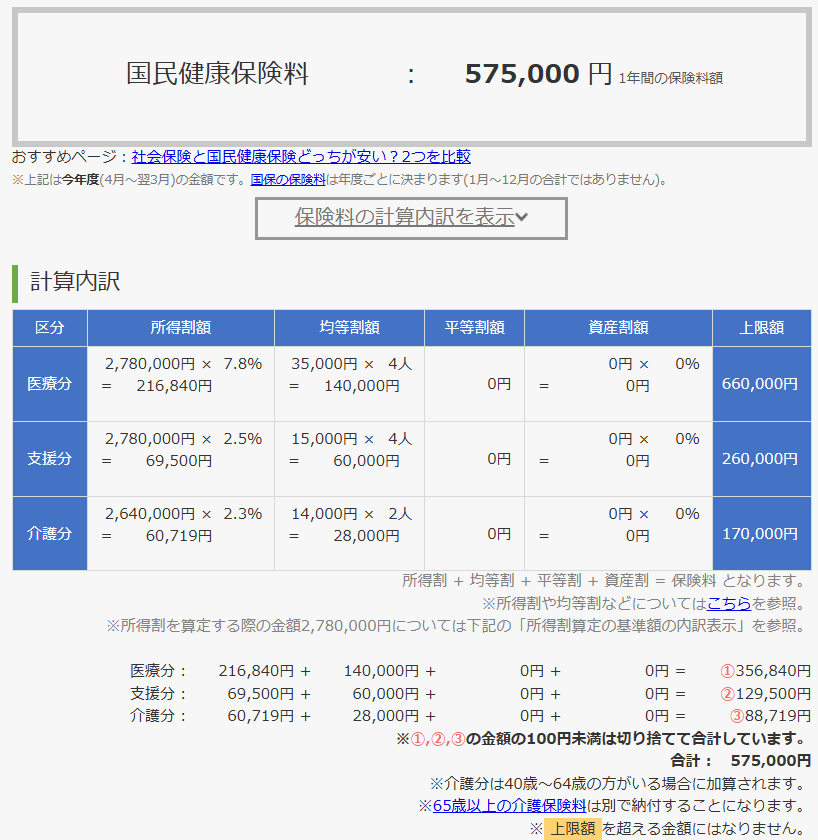Click the 計算内訳 section heading

75,282
